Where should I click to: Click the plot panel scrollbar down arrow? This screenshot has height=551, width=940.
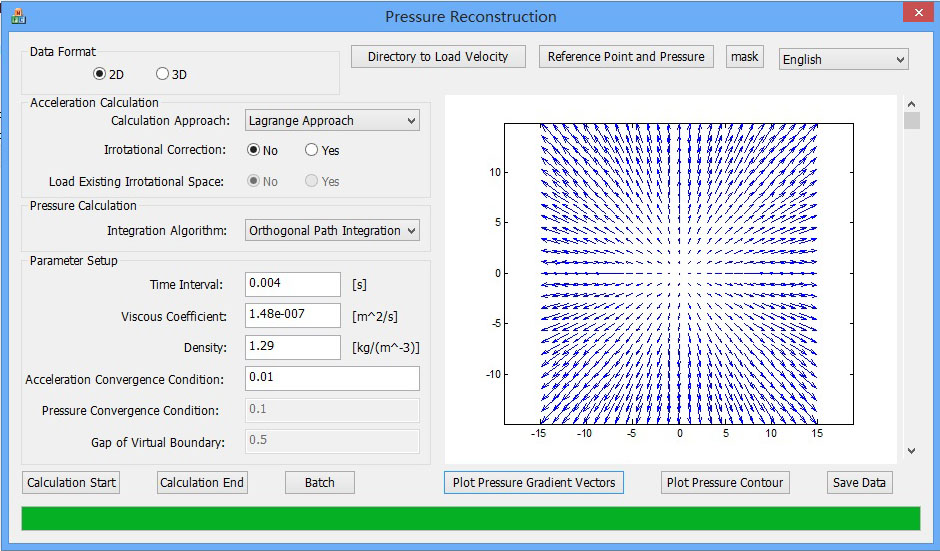[911, 451]
